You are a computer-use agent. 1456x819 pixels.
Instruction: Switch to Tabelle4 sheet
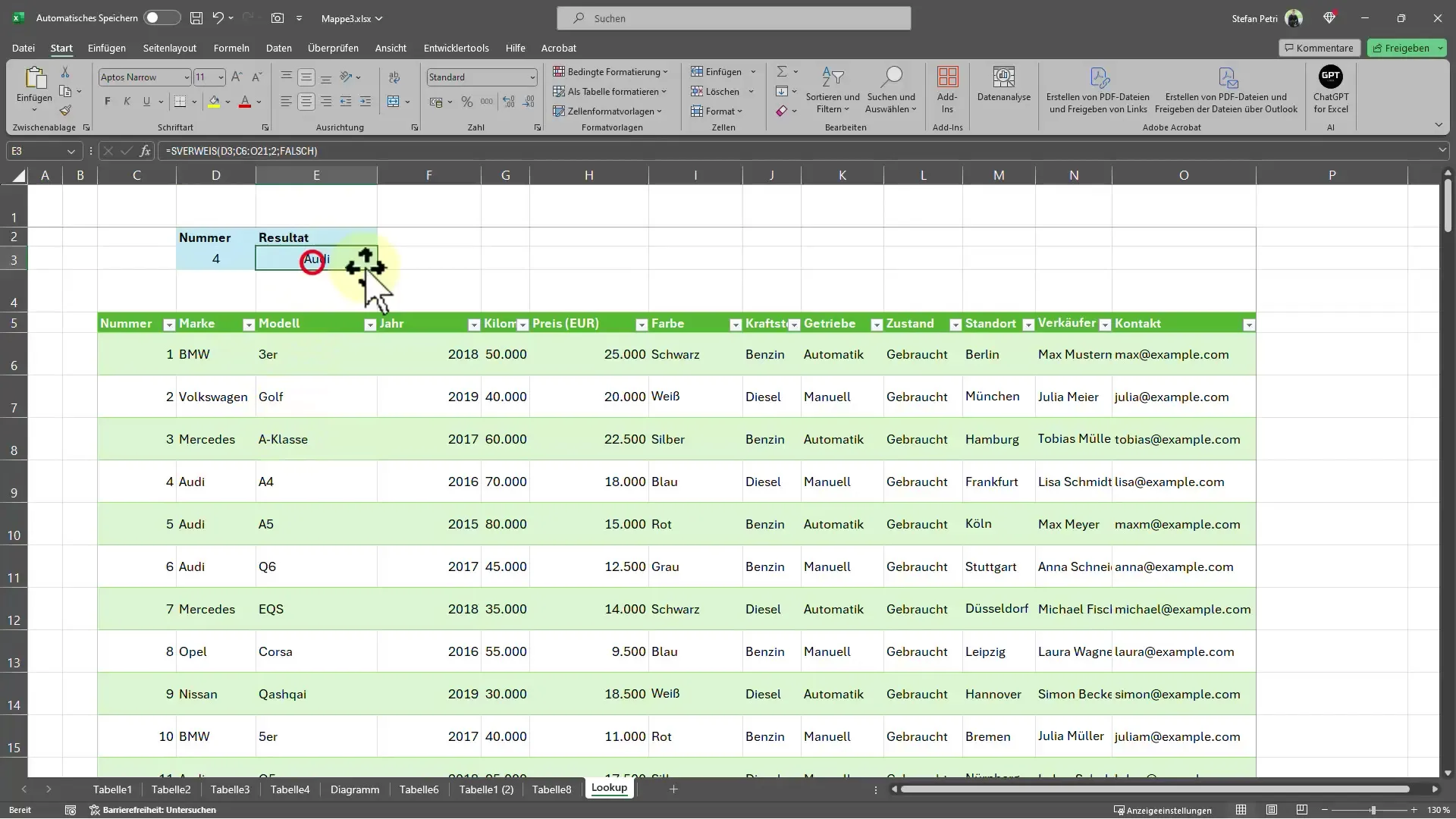pyautogui.click(x=289, y=788)
